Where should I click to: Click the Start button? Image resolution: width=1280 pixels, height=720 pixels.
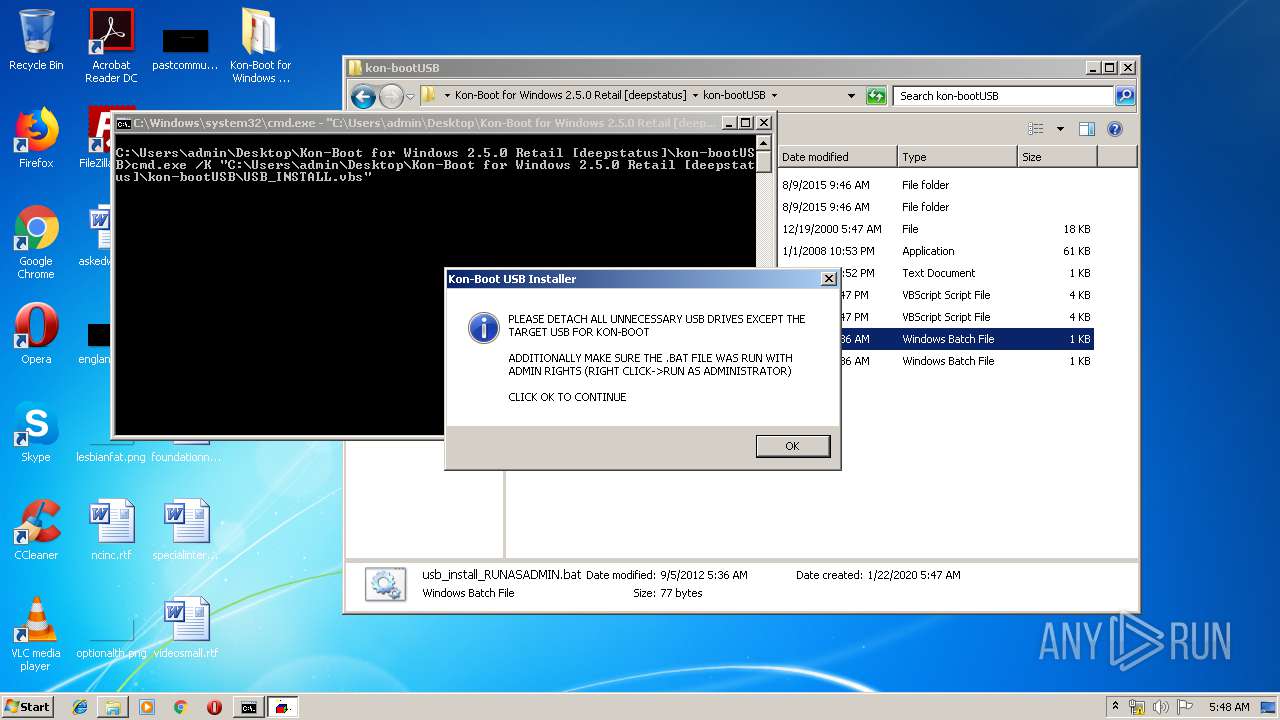28,706
